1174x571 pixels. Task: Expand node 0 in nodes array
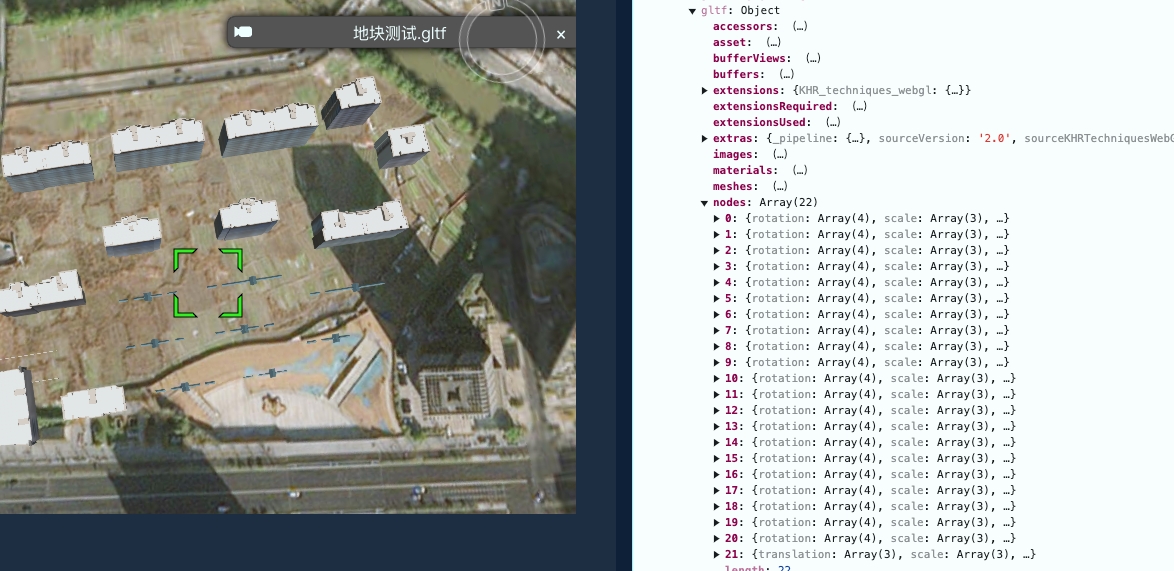click(x=717, y=219)
